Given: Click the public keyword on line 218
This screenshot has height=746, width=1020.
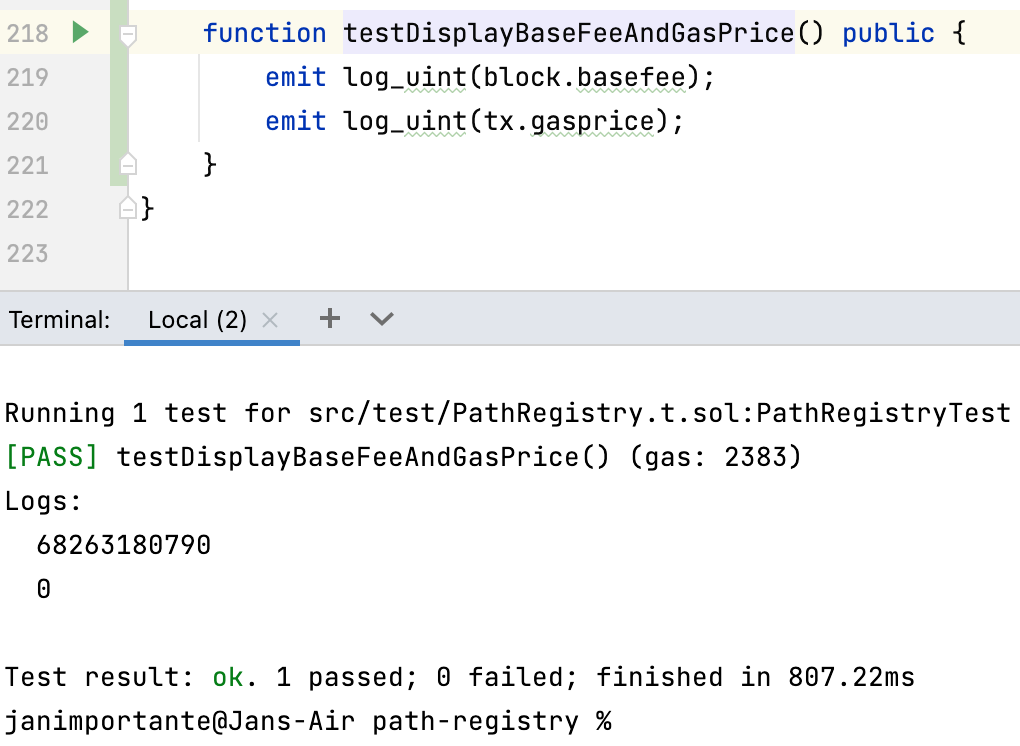Looking at the screenshot, I should point(888,32).
